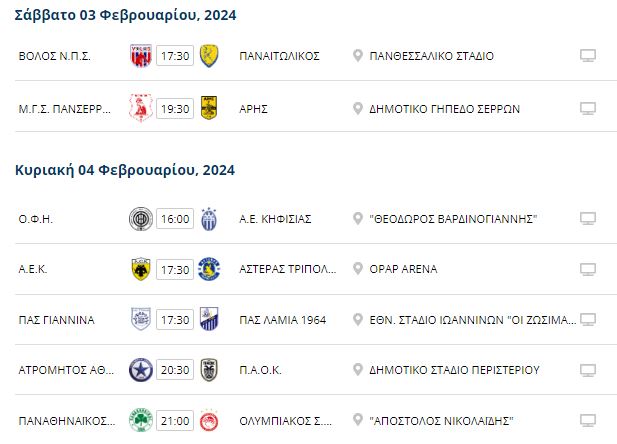Click the ΠΑΝΘΕΣΣΑΛΙΚΟ ΣΤΑΔΙΟ venue name
This screenshot has height=444, width=617.
(432, 56)
